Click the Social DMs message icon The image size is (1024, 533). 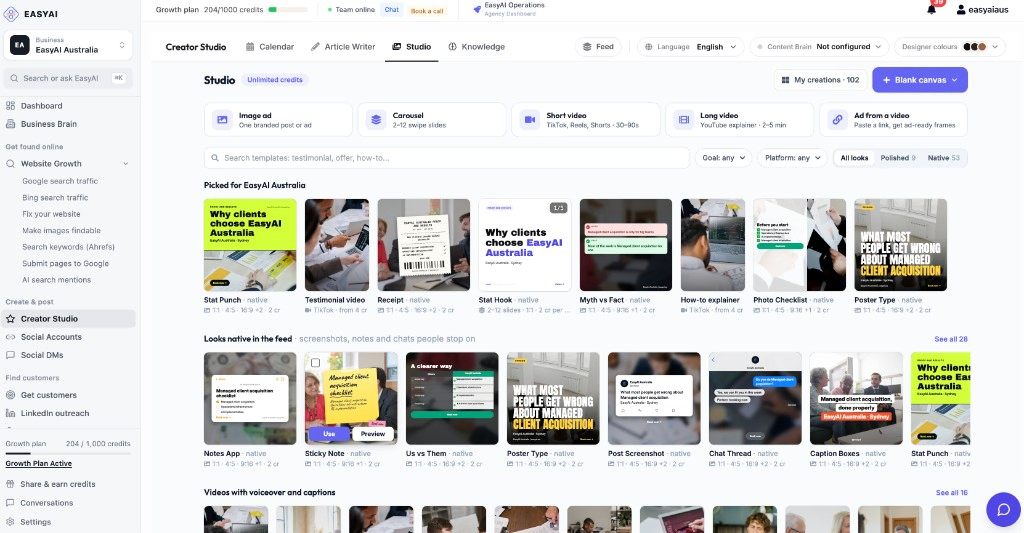pyautogui.click(x=10, y=355)
